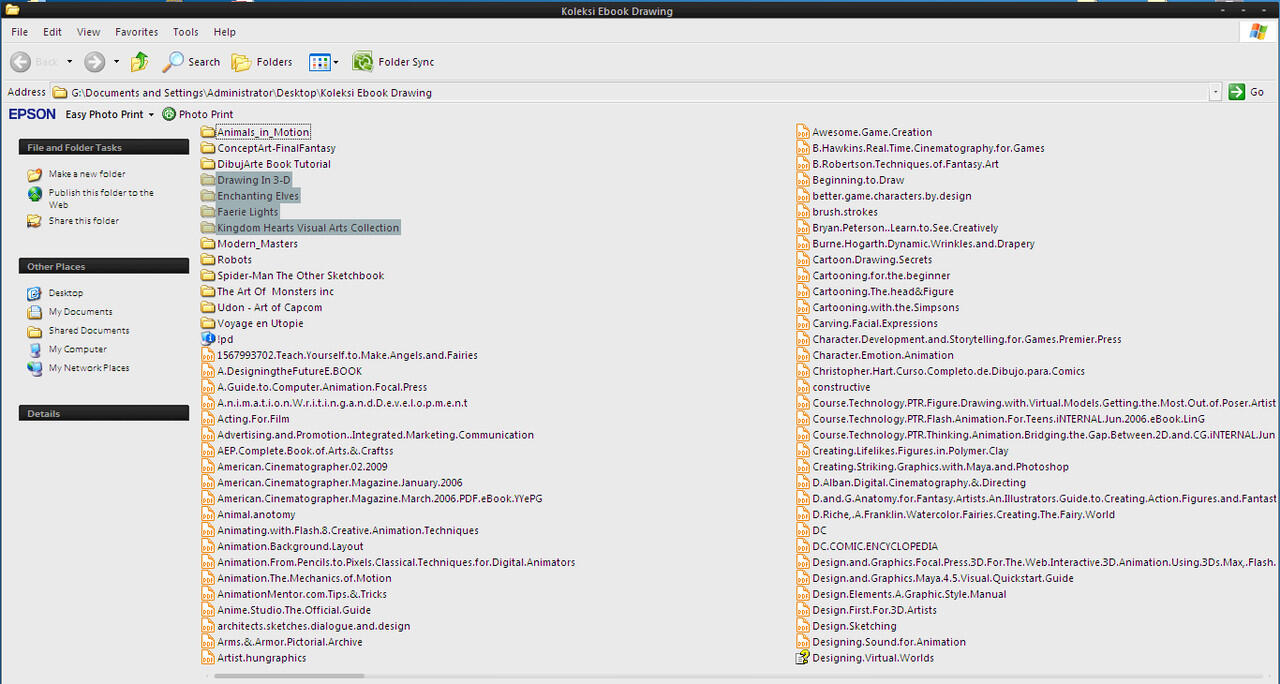Click the Back navigation arrow
Image resolution: width=1280 pixels, height=684 pixels.
pyautogui.click(x=20, y=62)
